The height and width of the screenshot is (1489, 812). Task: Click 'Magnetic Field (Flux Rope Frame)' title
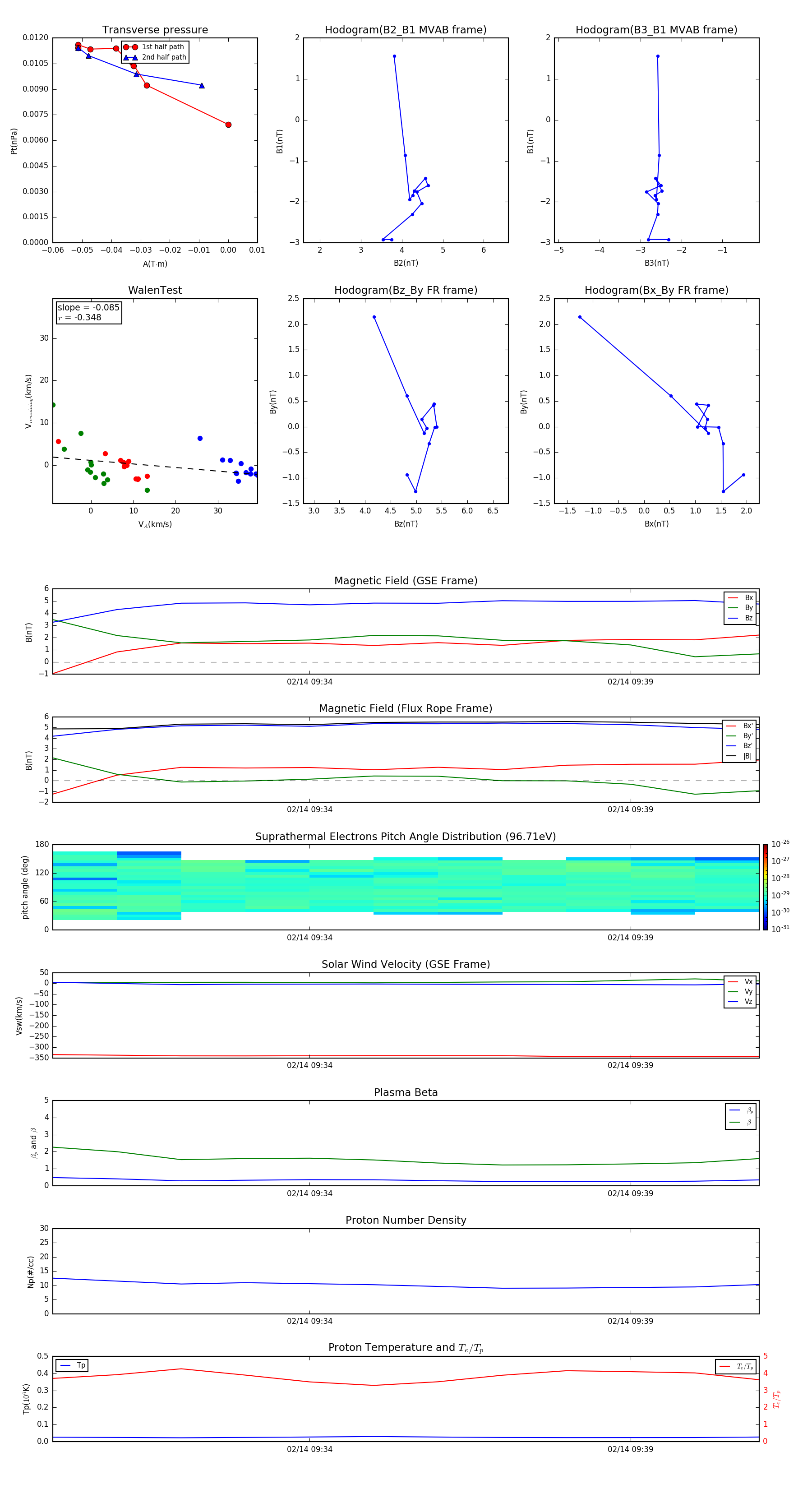[x=406, y=709]
